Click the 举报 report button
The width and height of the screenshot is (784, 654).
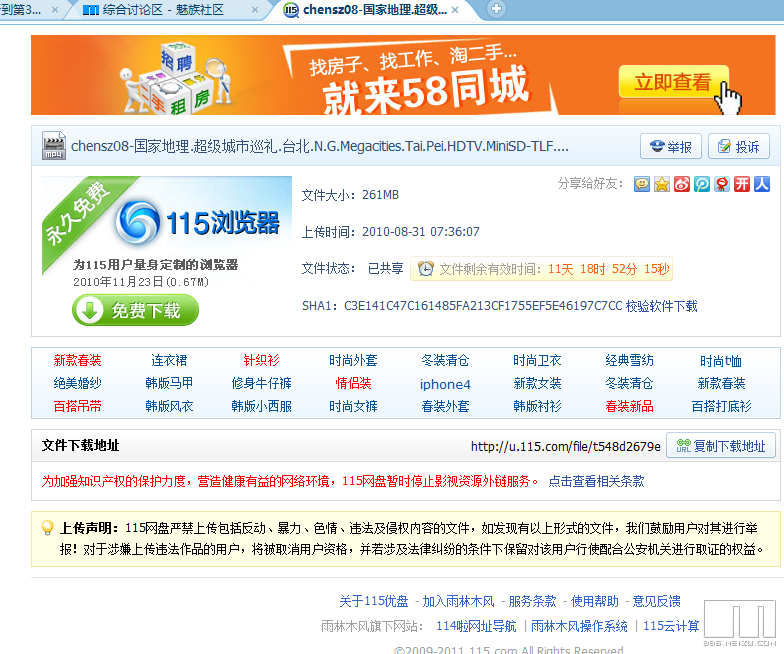click(x=670, y=146)
